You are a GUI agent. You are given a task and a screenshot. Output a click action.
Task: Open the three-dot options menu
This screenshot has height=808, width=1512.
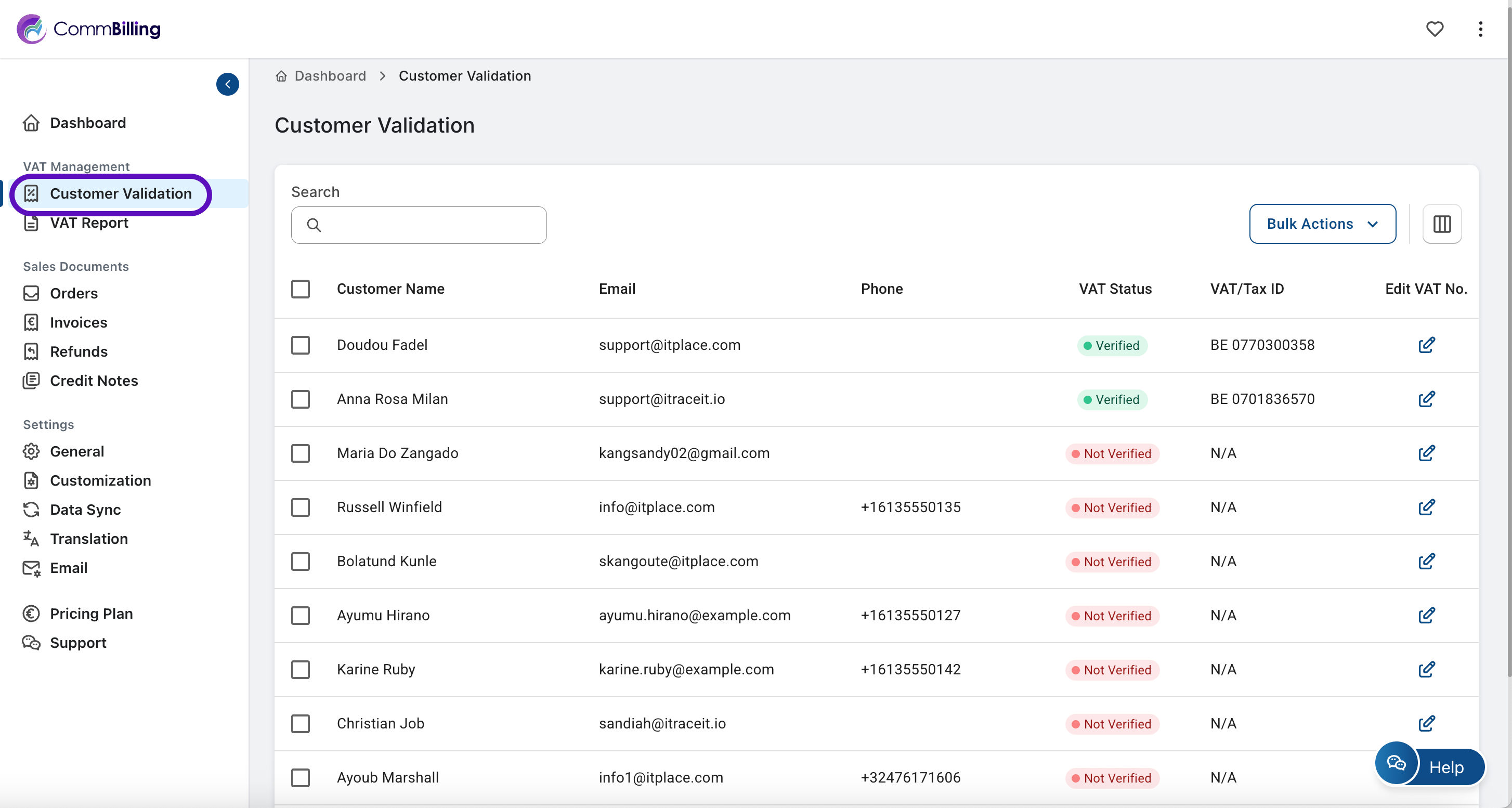click(1480, 29)
